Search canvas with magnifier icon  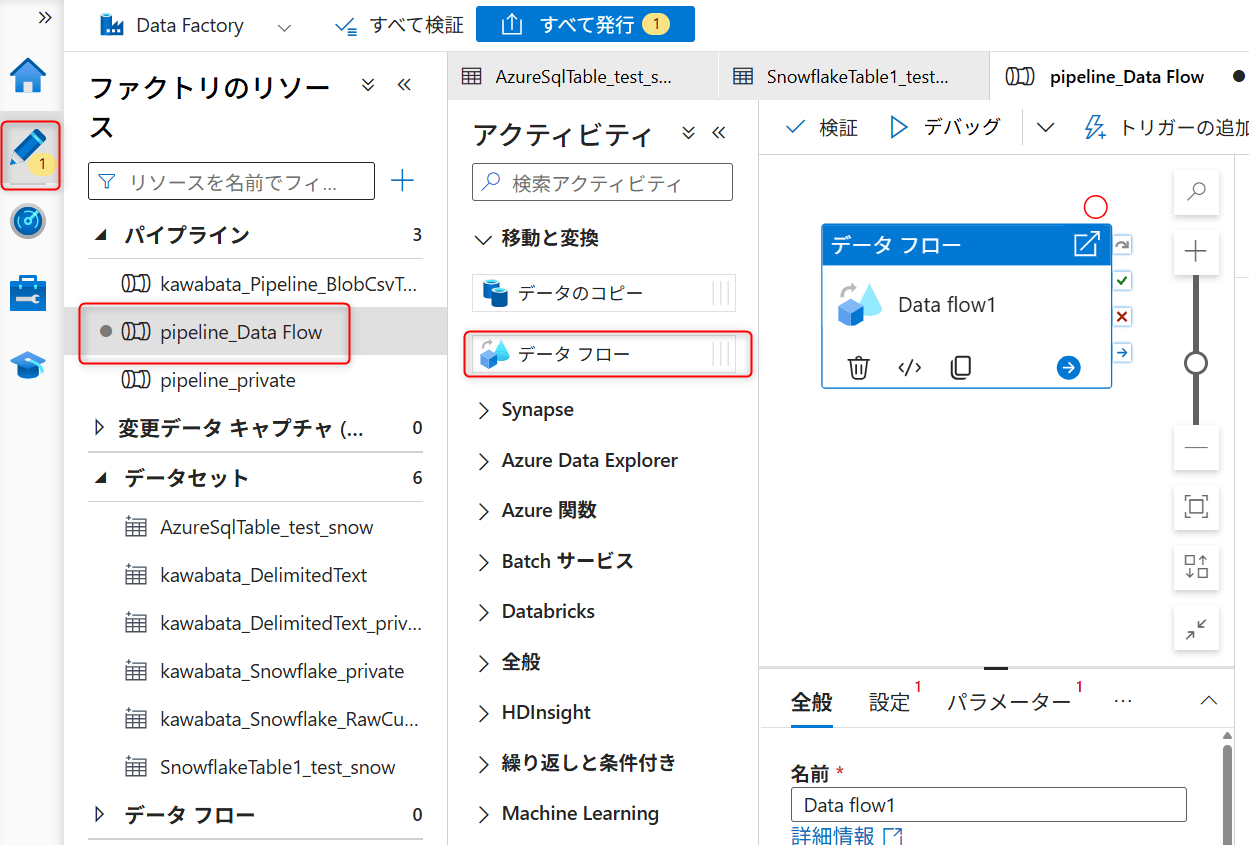pyautogui.click(x=1196, y=193)
